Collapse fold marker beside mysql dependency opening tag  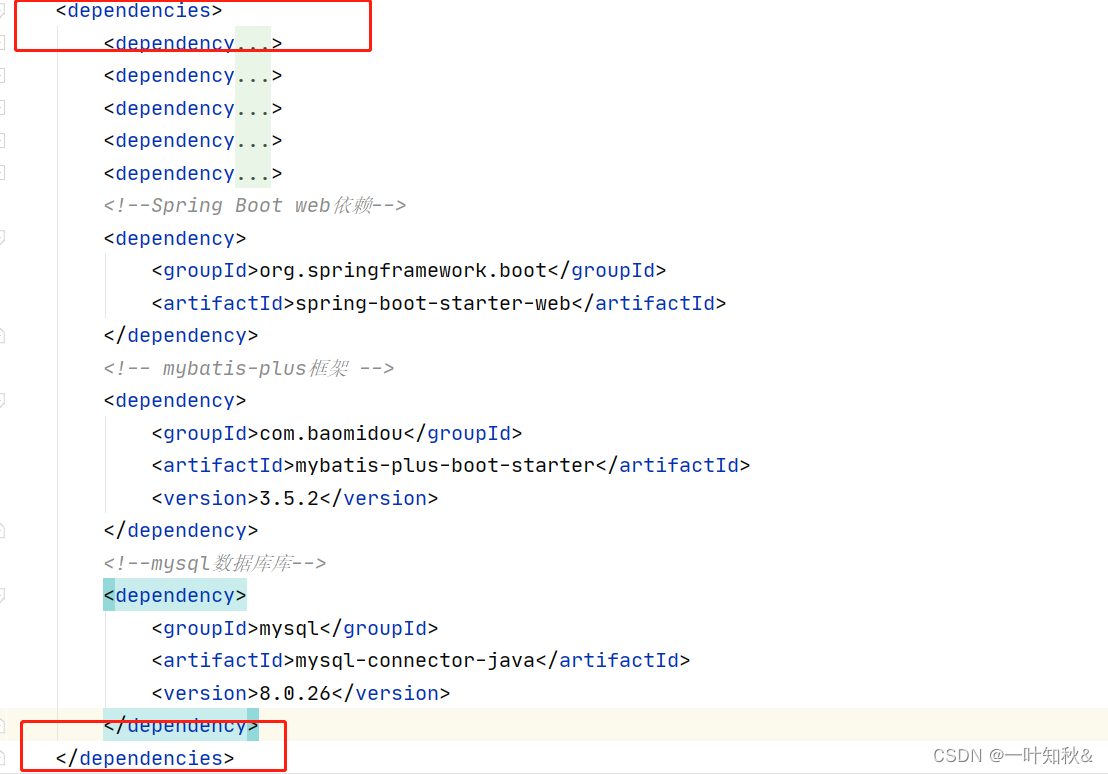pyautogui.click(x=2, y=596)
